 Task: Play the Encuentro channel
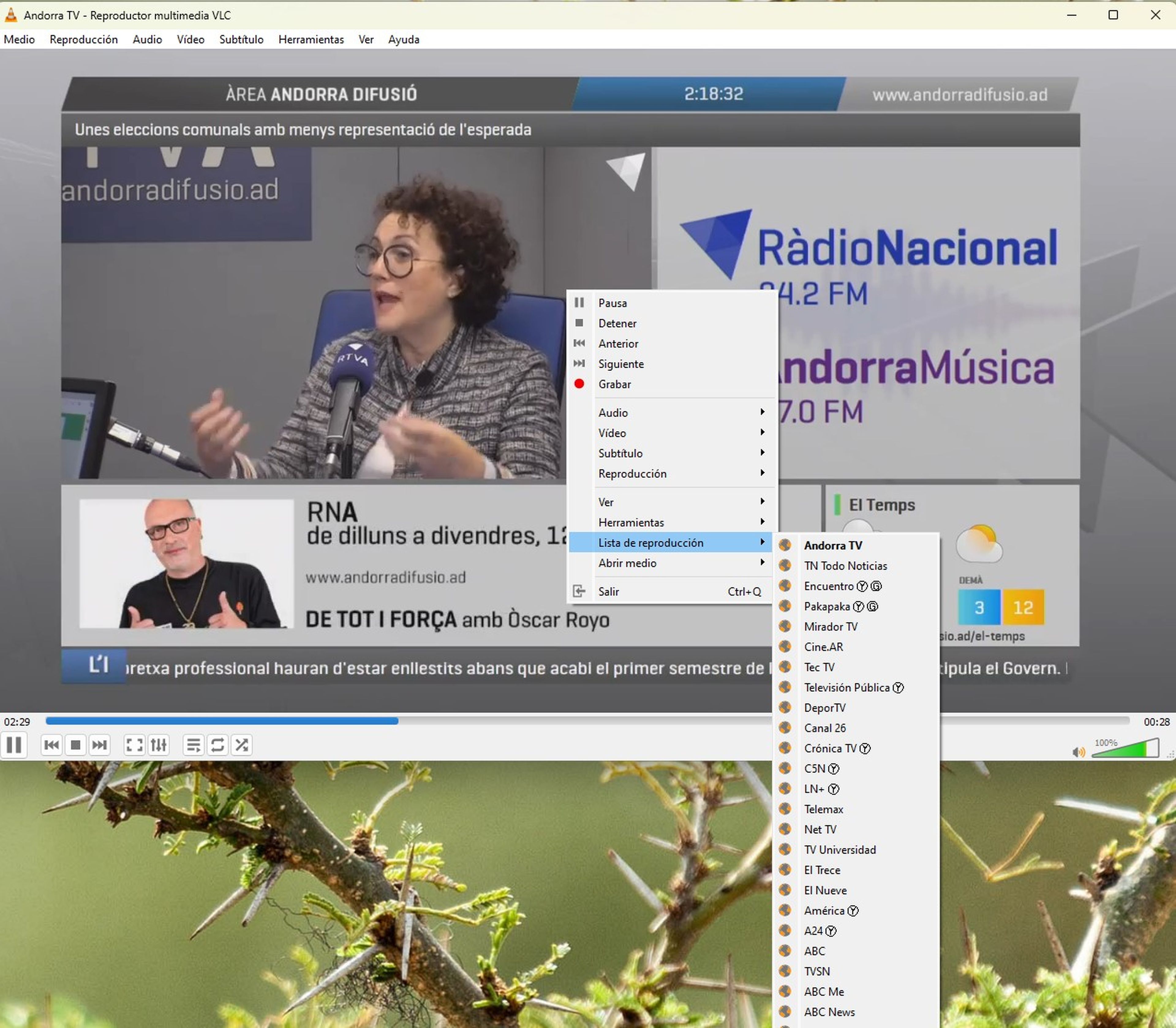856,586
